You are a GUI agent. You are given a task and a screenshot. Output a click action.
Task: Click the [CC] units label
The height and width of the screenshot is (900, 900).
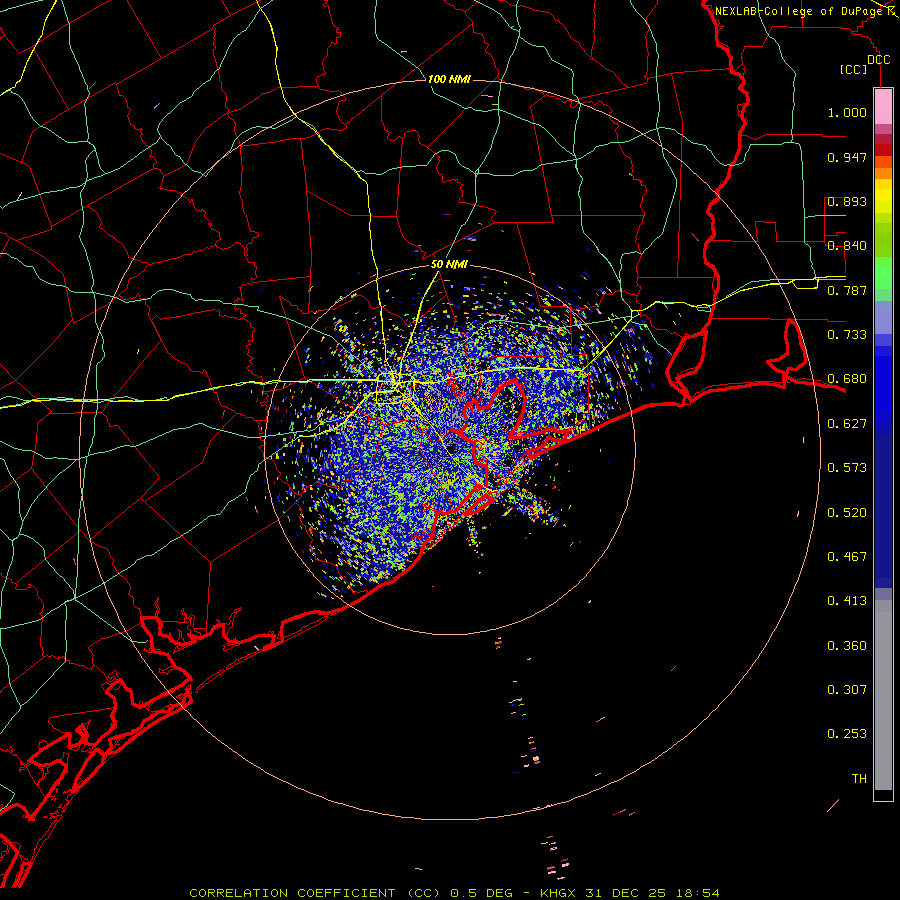pyautogui.click(x=854, y=69)
